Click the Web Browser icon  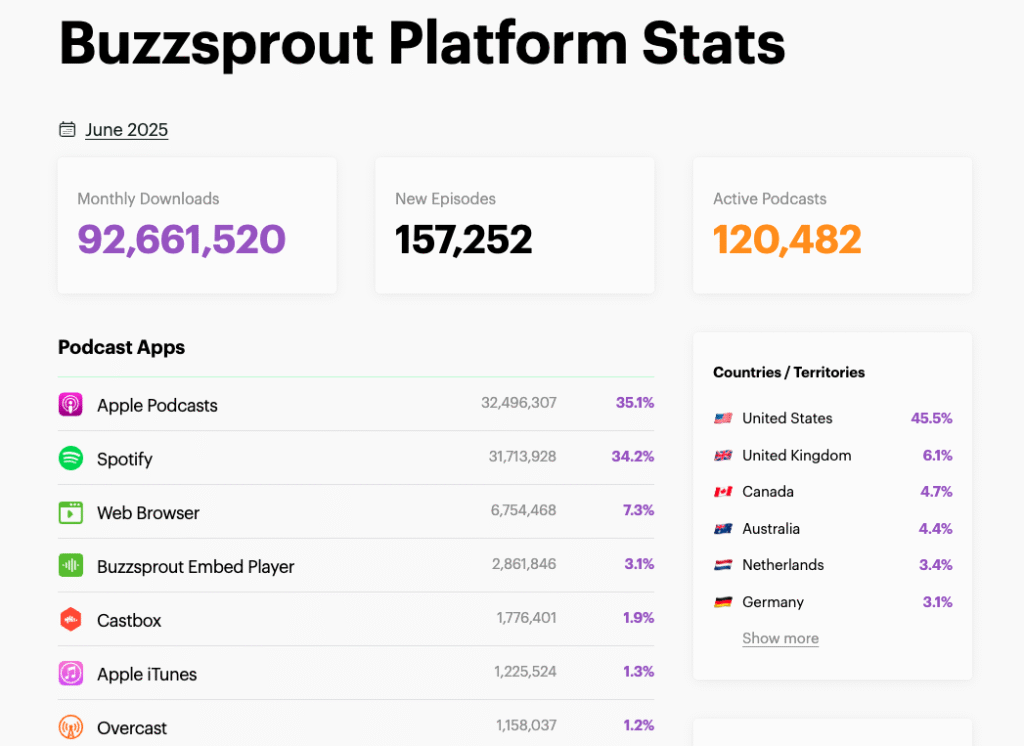[71, 512]
